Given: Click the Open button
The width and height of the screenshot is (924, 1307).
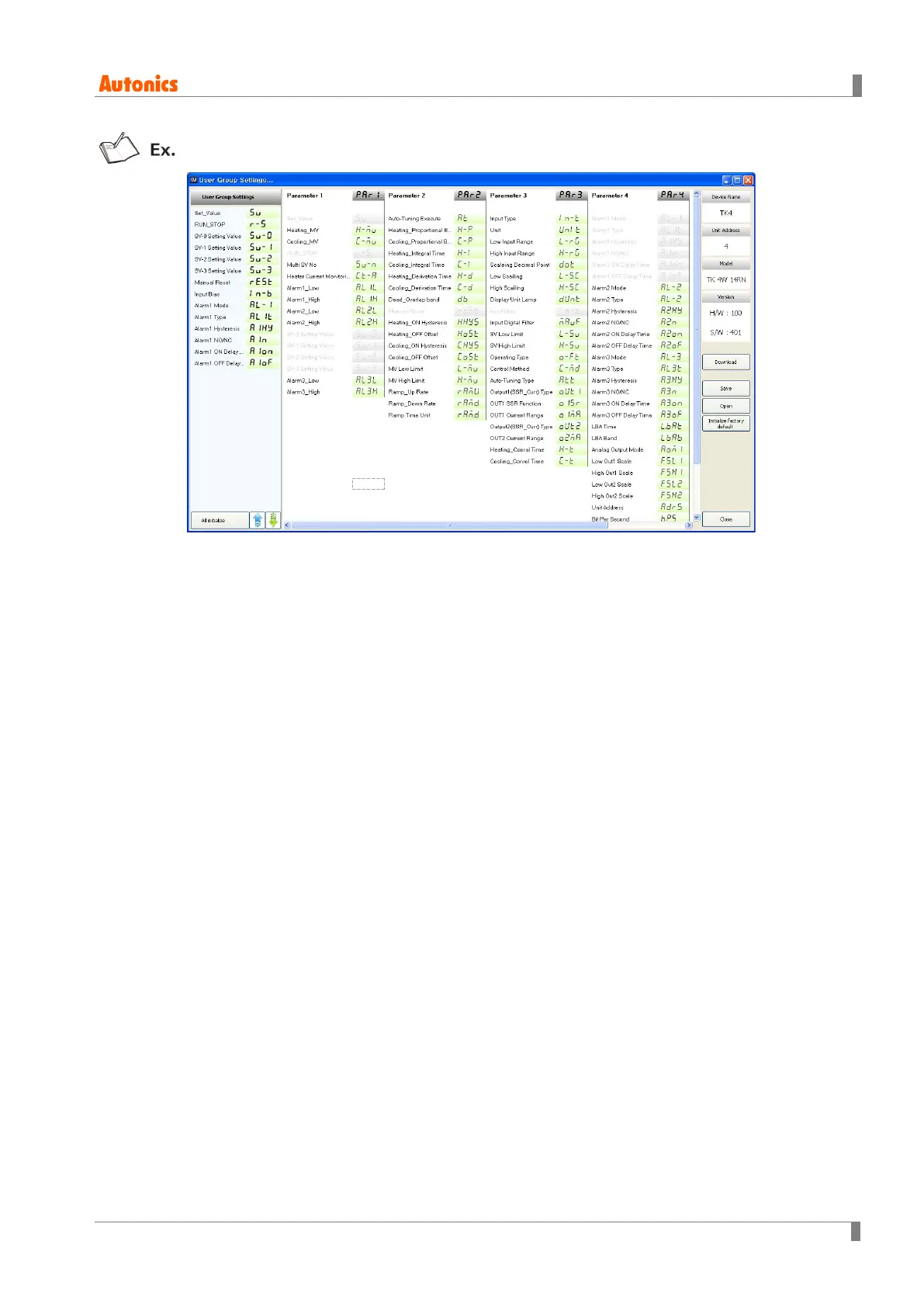Looking at the screenshot, I should point(725,406).
